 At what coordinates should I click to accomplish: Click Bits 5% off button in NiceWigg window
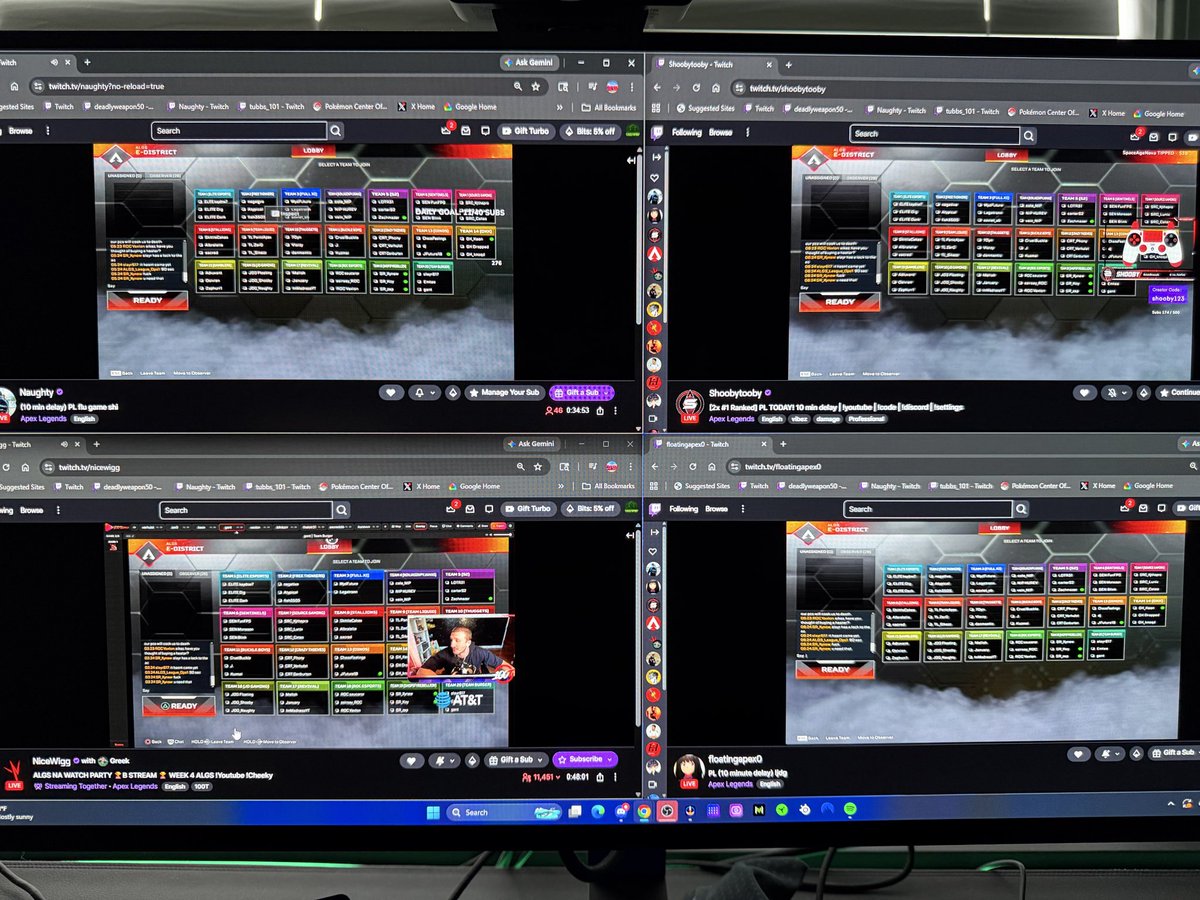click(589, 508)
